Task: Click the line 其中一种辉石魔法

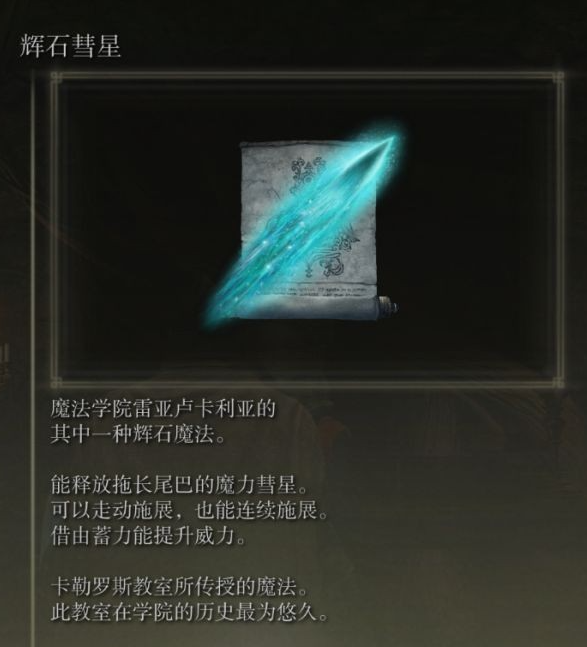Action: pos(138,434)
